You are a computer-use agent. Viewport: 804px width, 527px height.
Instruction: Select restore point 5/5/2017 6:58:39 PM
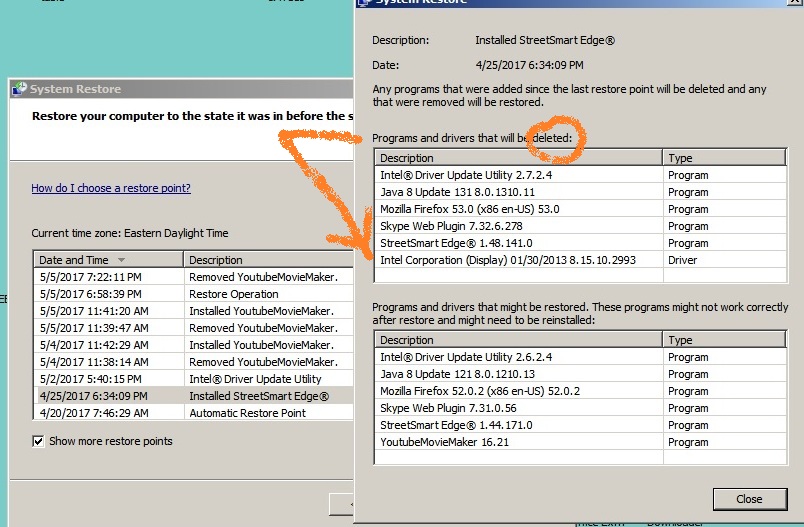click(x=193, y=294)
